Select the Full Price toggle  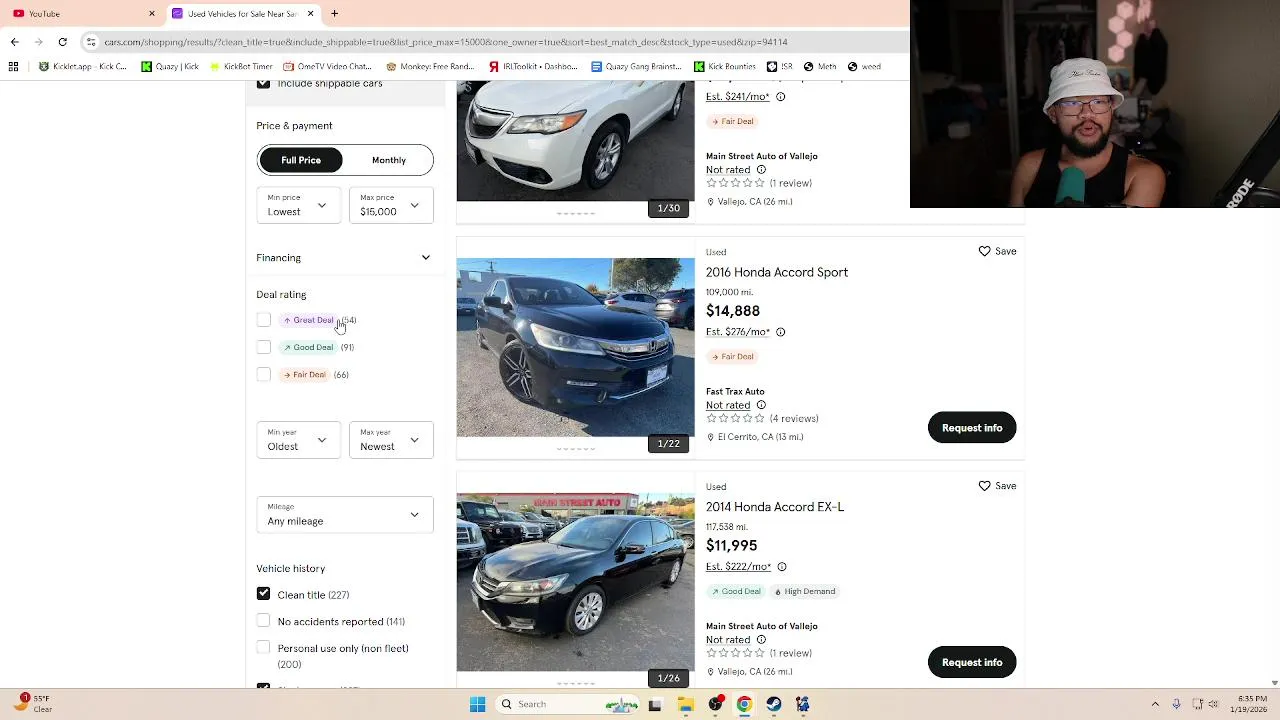(x=301, y=160)
